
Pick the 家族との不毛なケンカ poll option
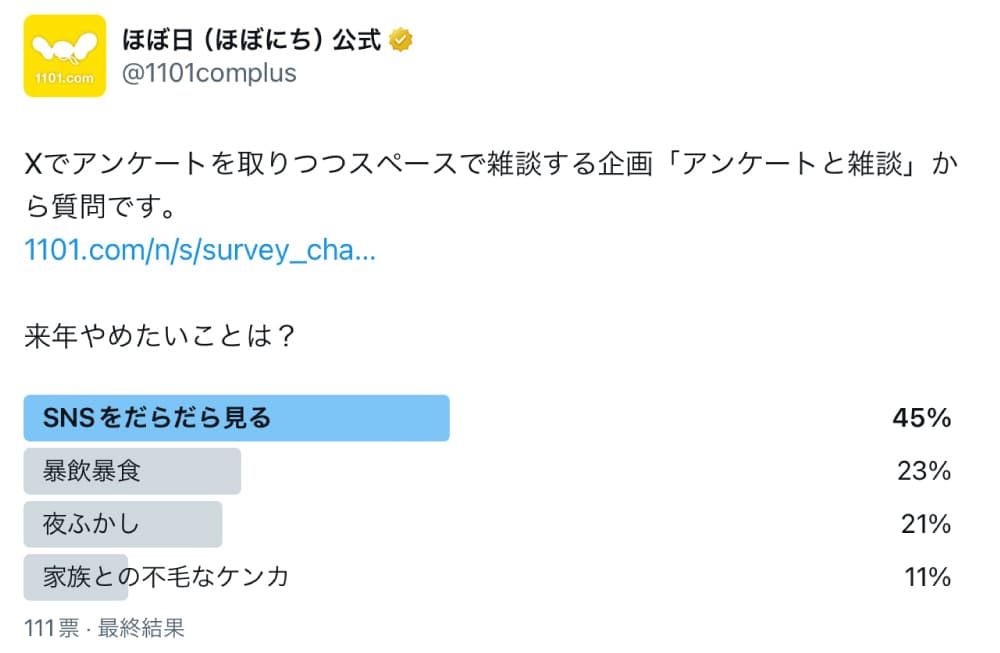[x=166, y=577]
